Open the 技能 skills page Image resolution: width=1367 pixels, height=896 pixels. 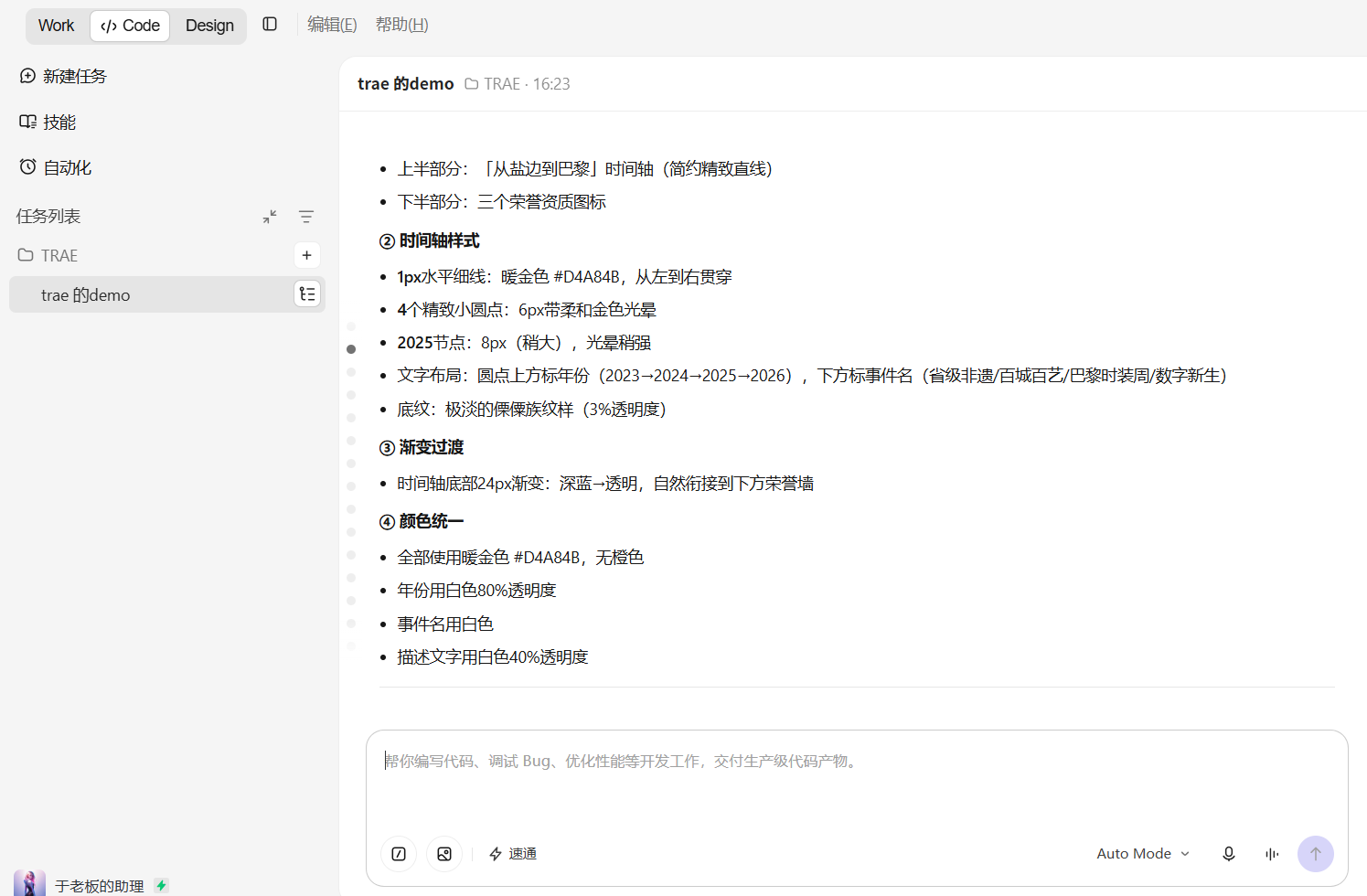48,122
